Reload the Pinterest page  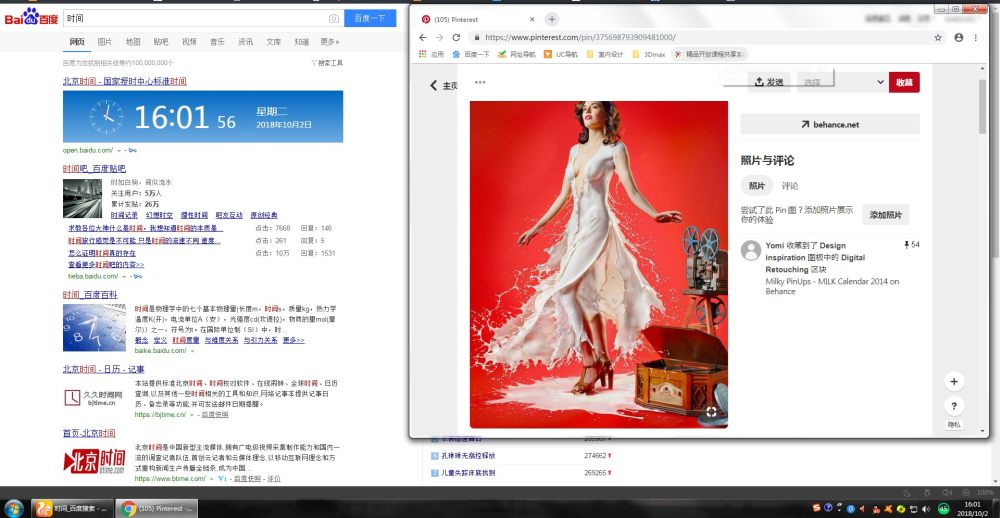pos(456,38)
